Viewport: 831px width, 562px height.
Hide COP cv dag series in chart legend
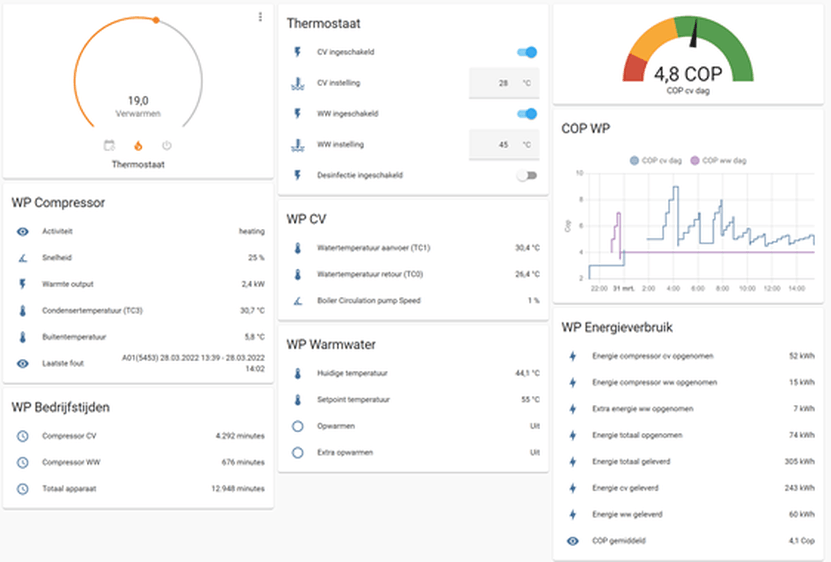[x=656, y=160]
